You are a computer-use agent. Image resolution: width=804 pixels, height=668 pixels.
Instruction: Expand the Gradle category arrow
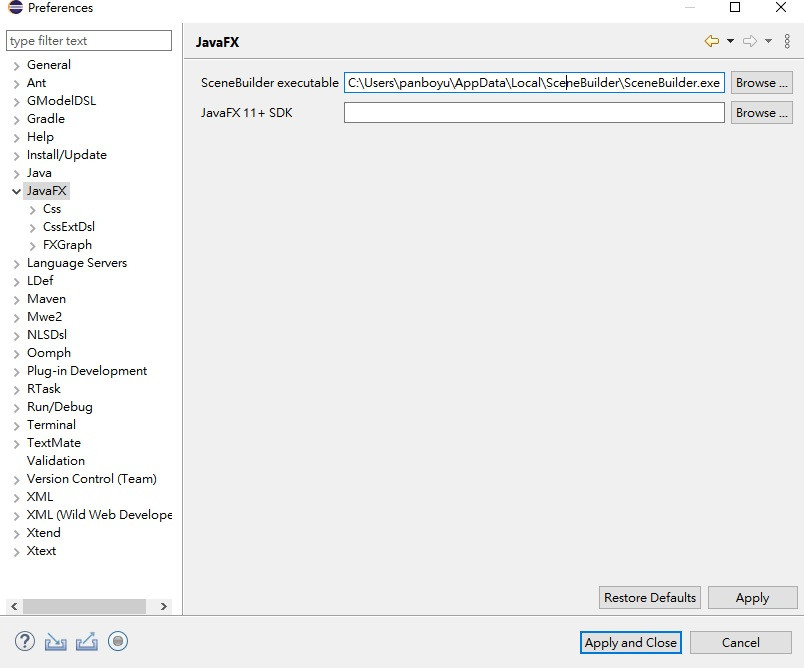pyautogui.click(x=16, y=120)
